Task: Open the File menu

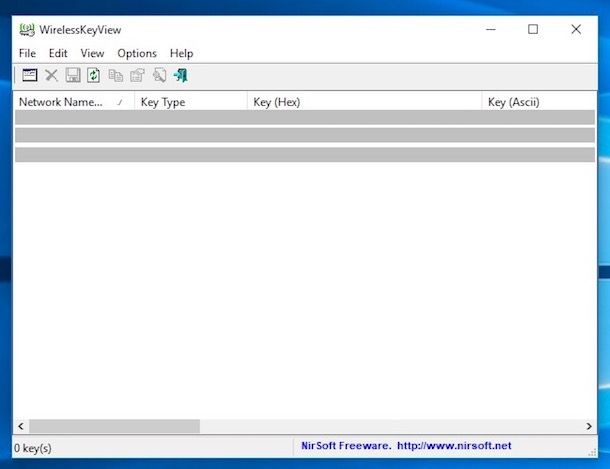Action: pos(27,53)
